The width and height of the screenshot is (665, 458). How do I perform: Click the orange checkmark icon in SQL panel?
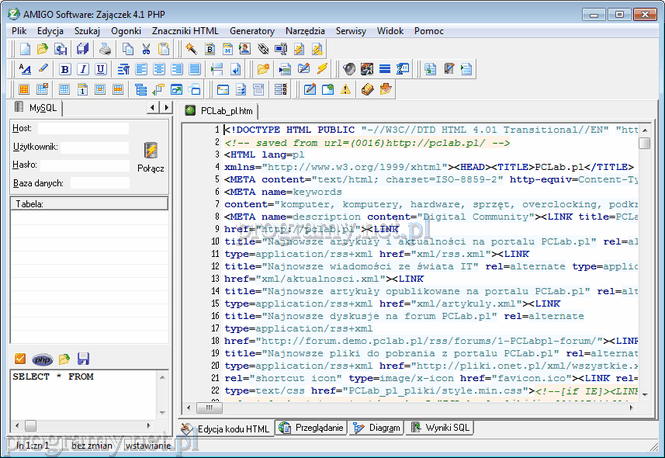tap(21, 359)
